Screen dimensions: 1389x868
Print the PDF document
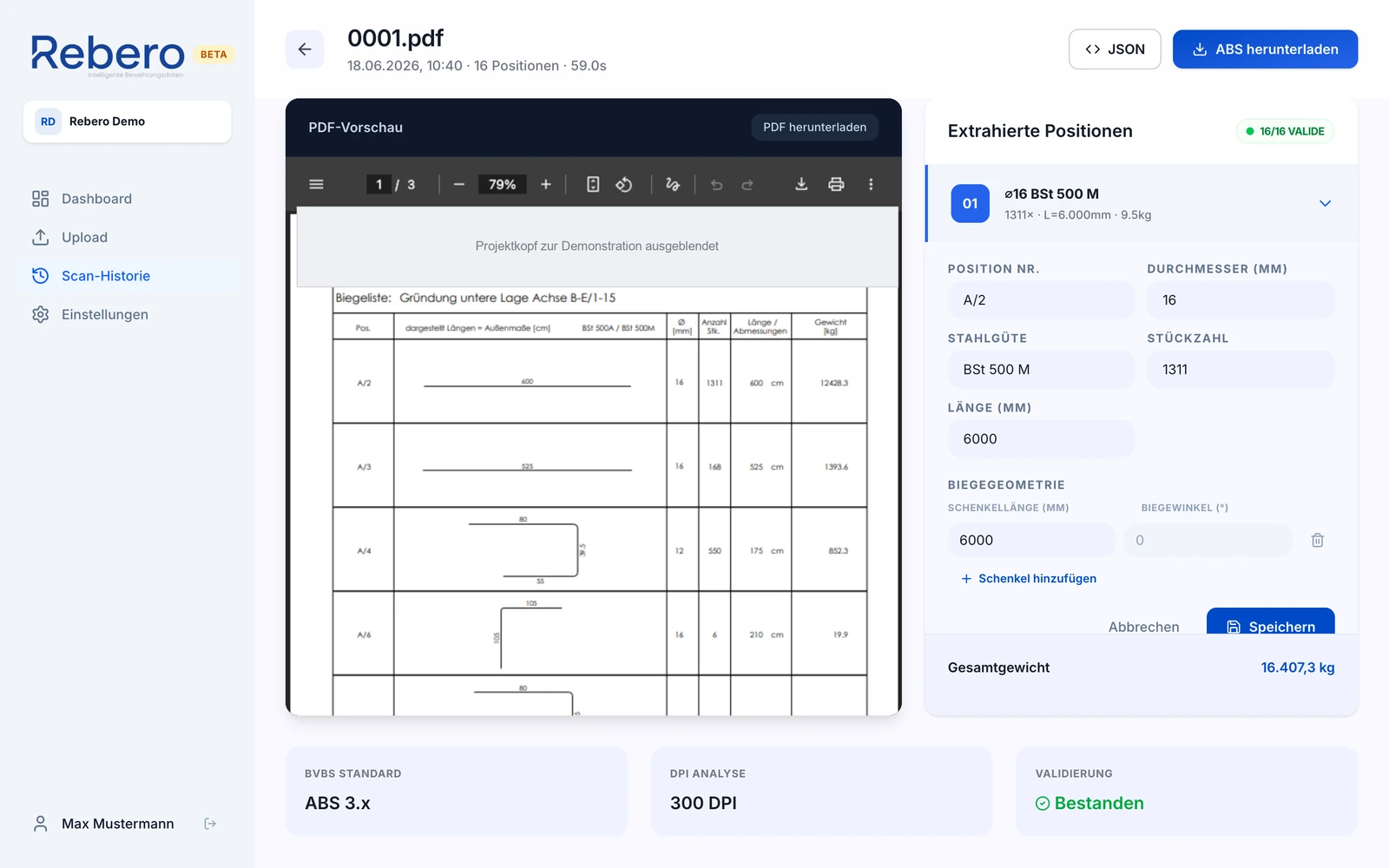(x=836, y=184)
